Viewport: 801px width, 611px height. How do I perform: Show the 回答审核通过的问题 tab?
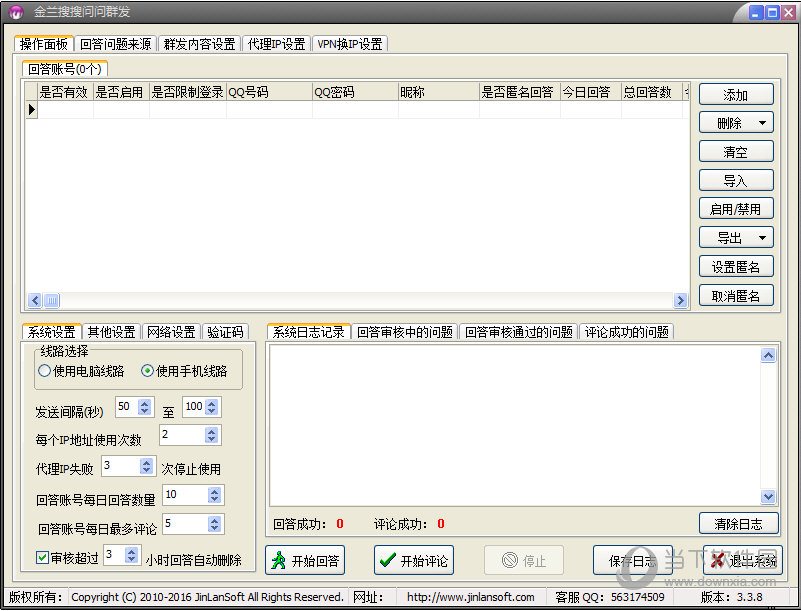519,332
